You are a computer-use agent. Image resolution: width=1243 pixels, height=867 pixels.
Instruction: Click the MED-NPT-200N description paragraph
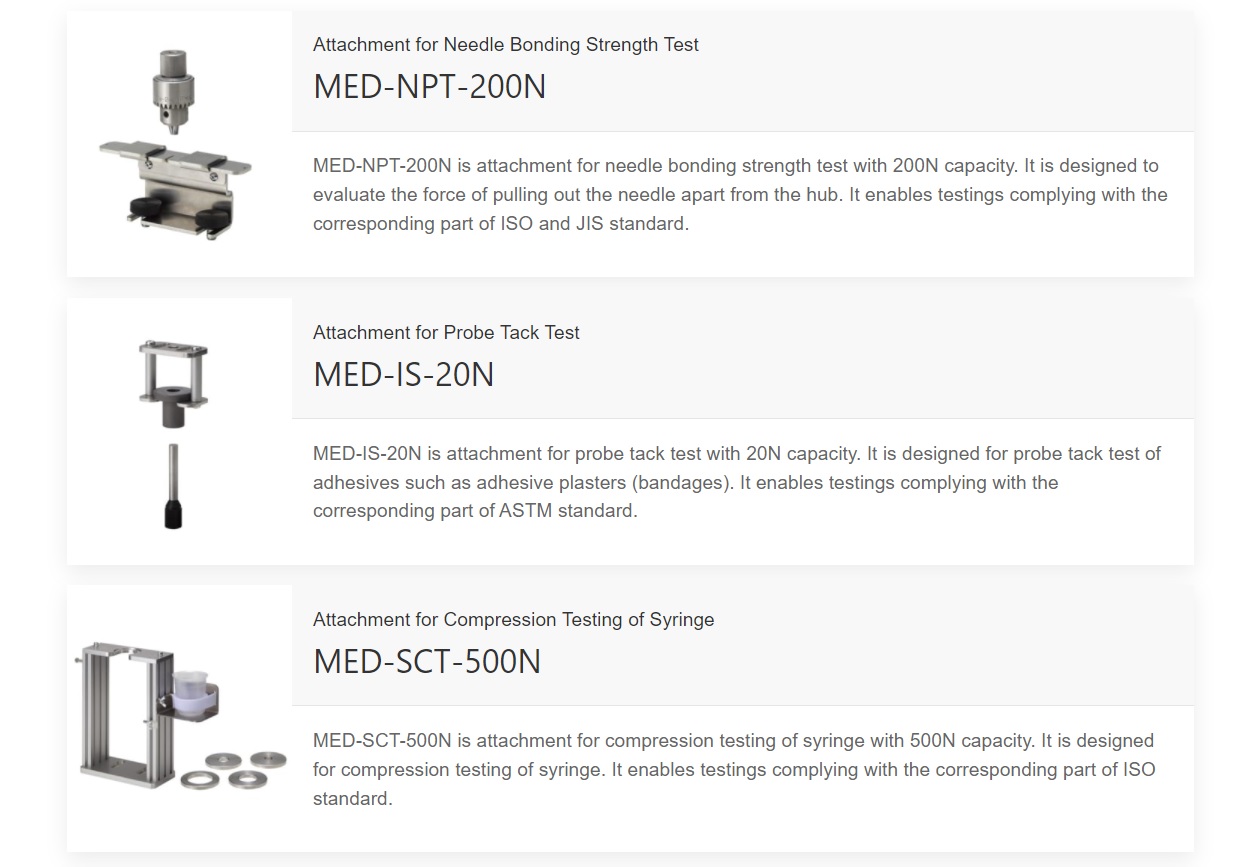click(x=740, y=195)
